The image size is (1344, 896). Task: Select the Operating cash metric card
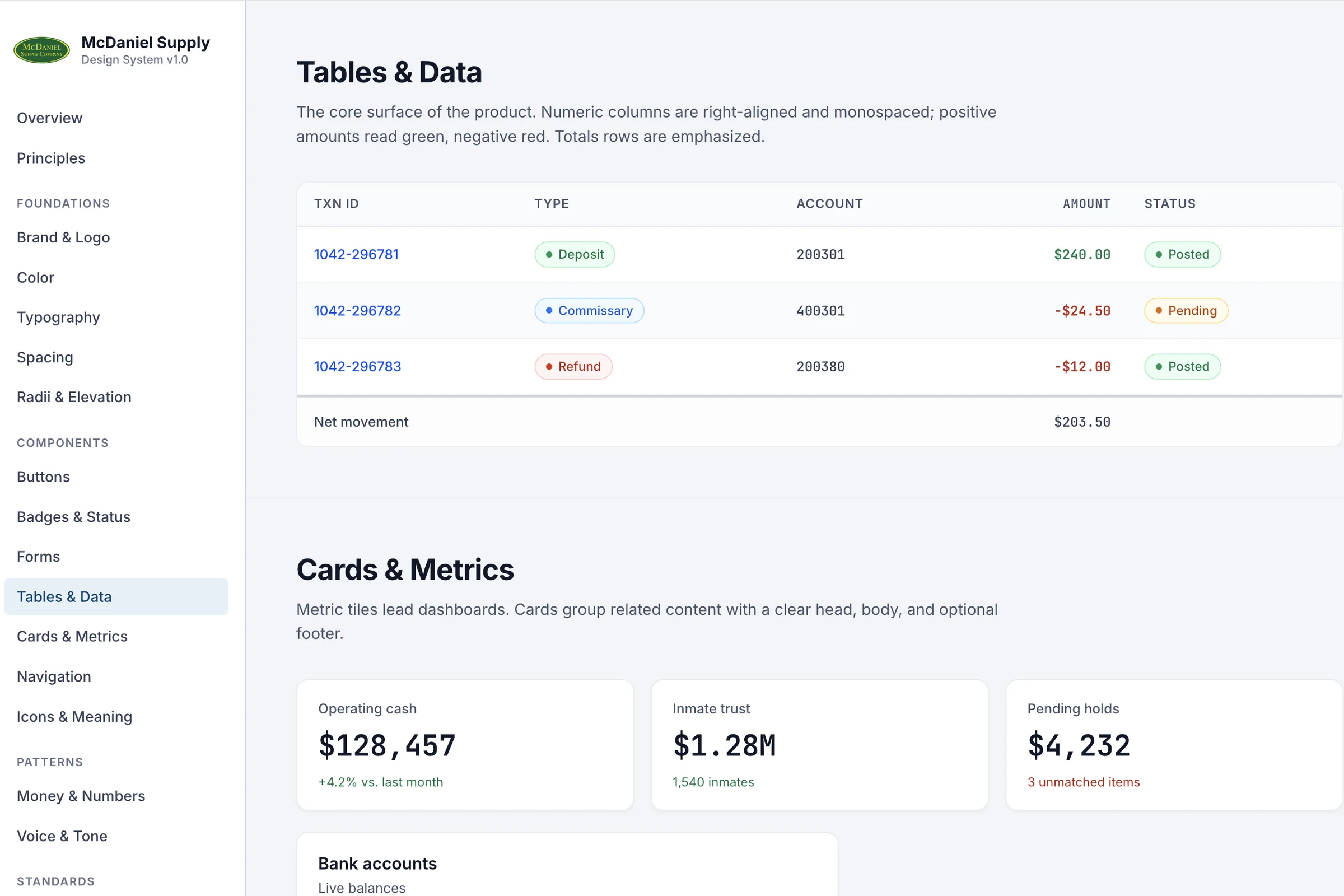point(465,745)
